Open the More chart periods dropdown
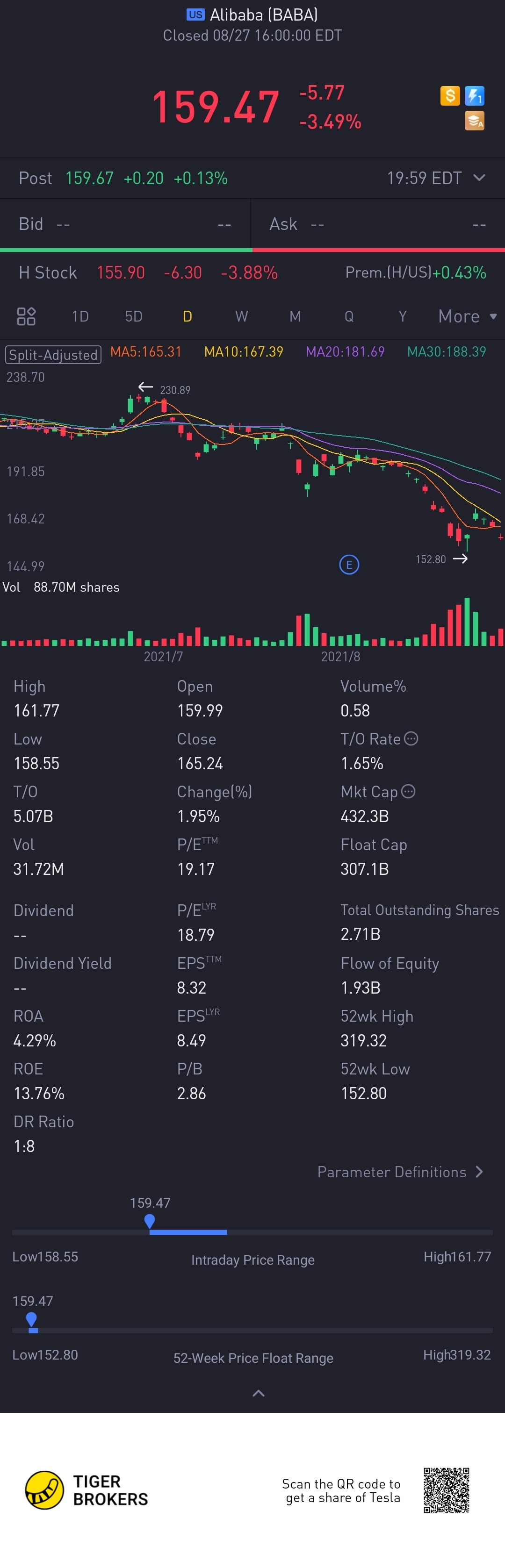The width and height of the screenshot is (505, 1568). click(467, 316)
